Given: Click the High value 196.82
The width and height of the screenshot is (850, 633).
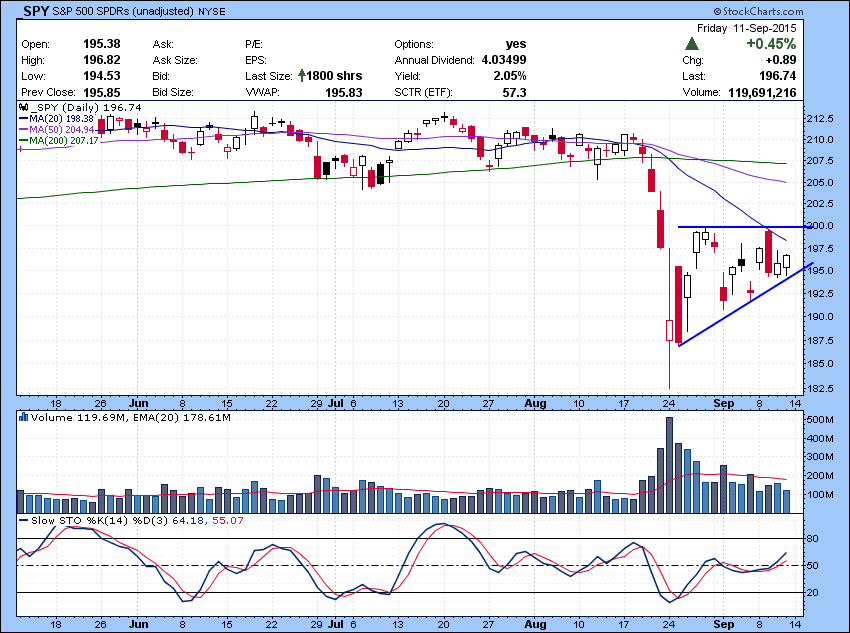Looking at the screenshot, I should click(102, 60).
